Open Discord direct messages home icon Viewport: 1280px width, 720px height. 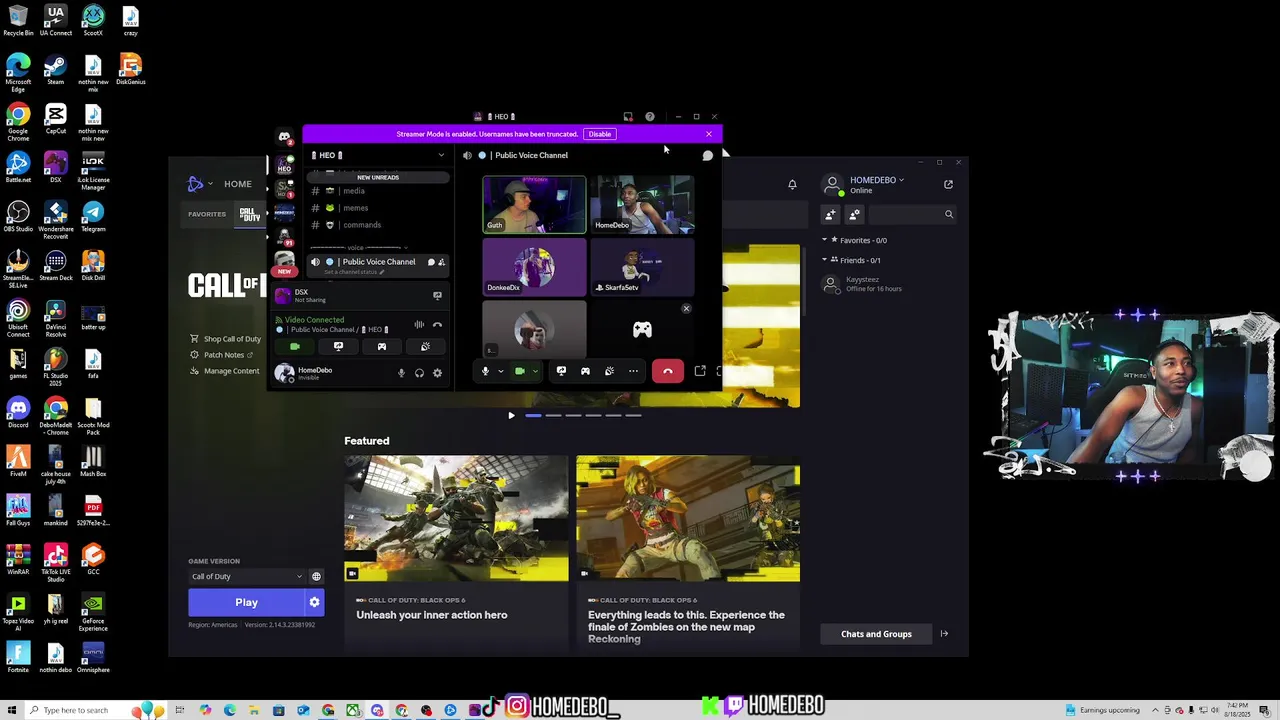point(284,137)
